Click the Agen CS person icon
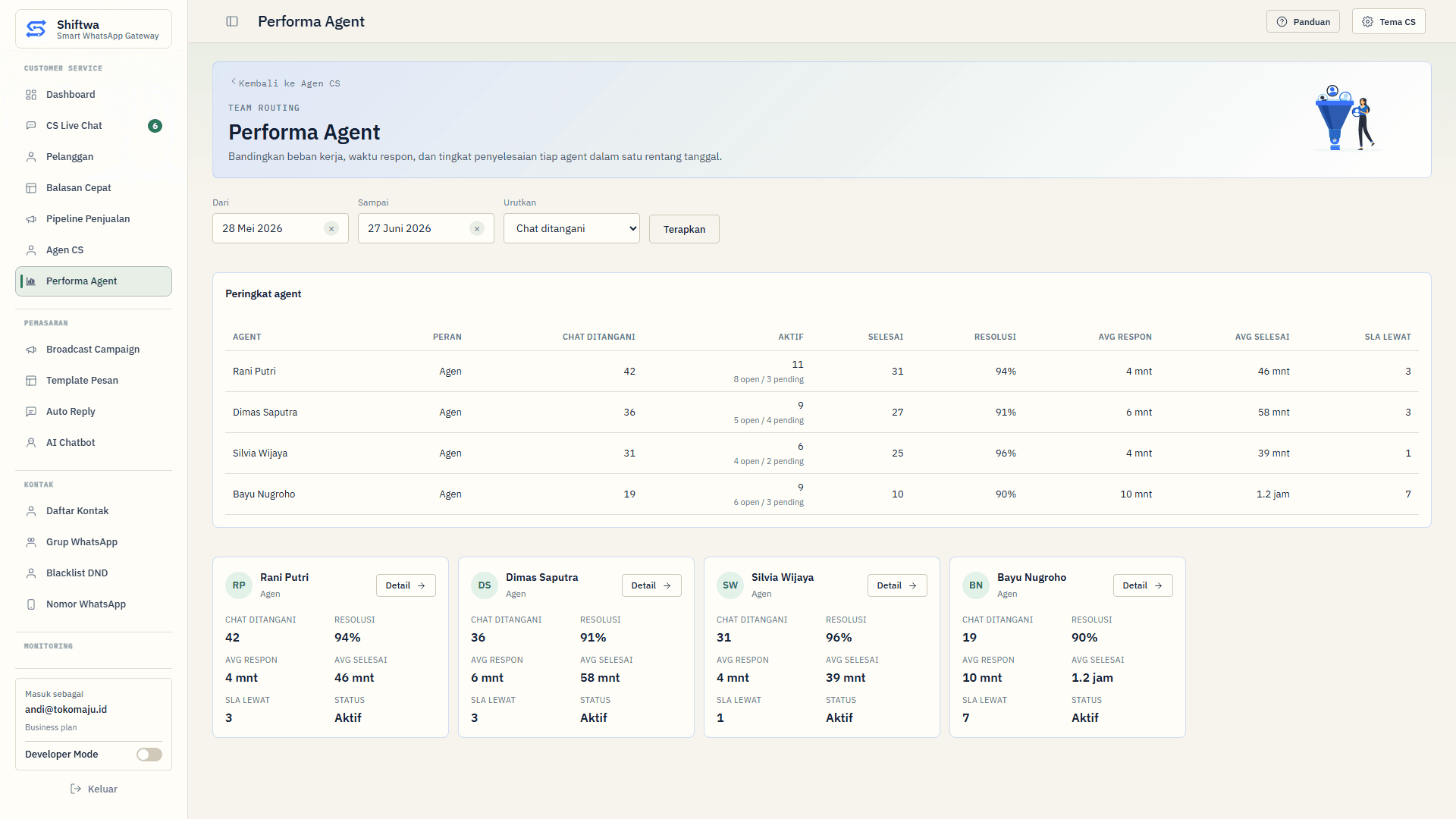 tap(31, 250)
